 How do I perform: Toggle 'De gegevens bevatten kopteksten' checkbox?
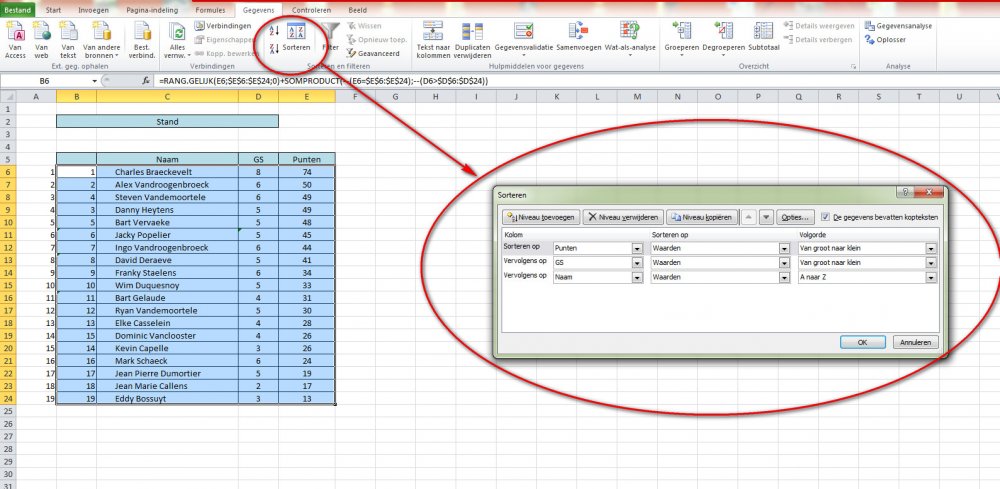click(825, 217)
